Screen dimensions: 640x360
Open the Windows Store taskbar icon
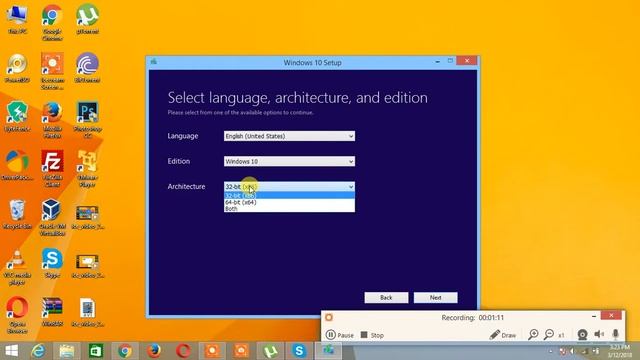(x=96, y=351)
